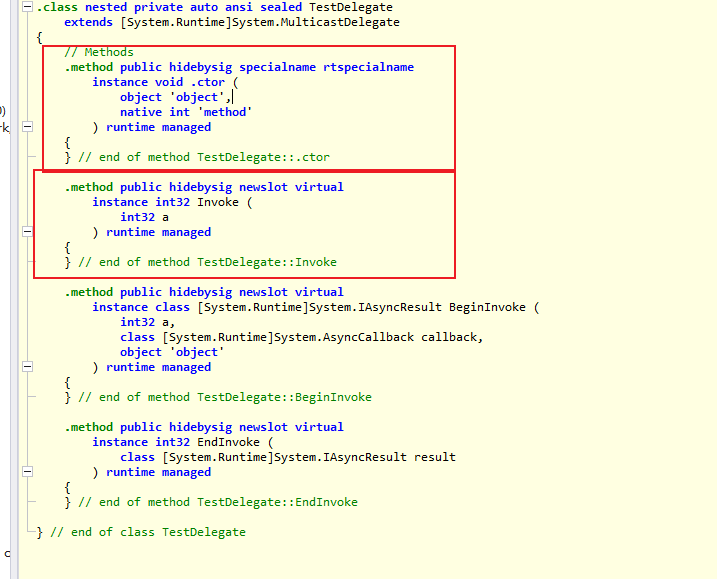Viewport: 717px width, 579px height.
Task: Click 'System.IAsyncResult' on the BeginInvoke line
Action: pos(375,307)
